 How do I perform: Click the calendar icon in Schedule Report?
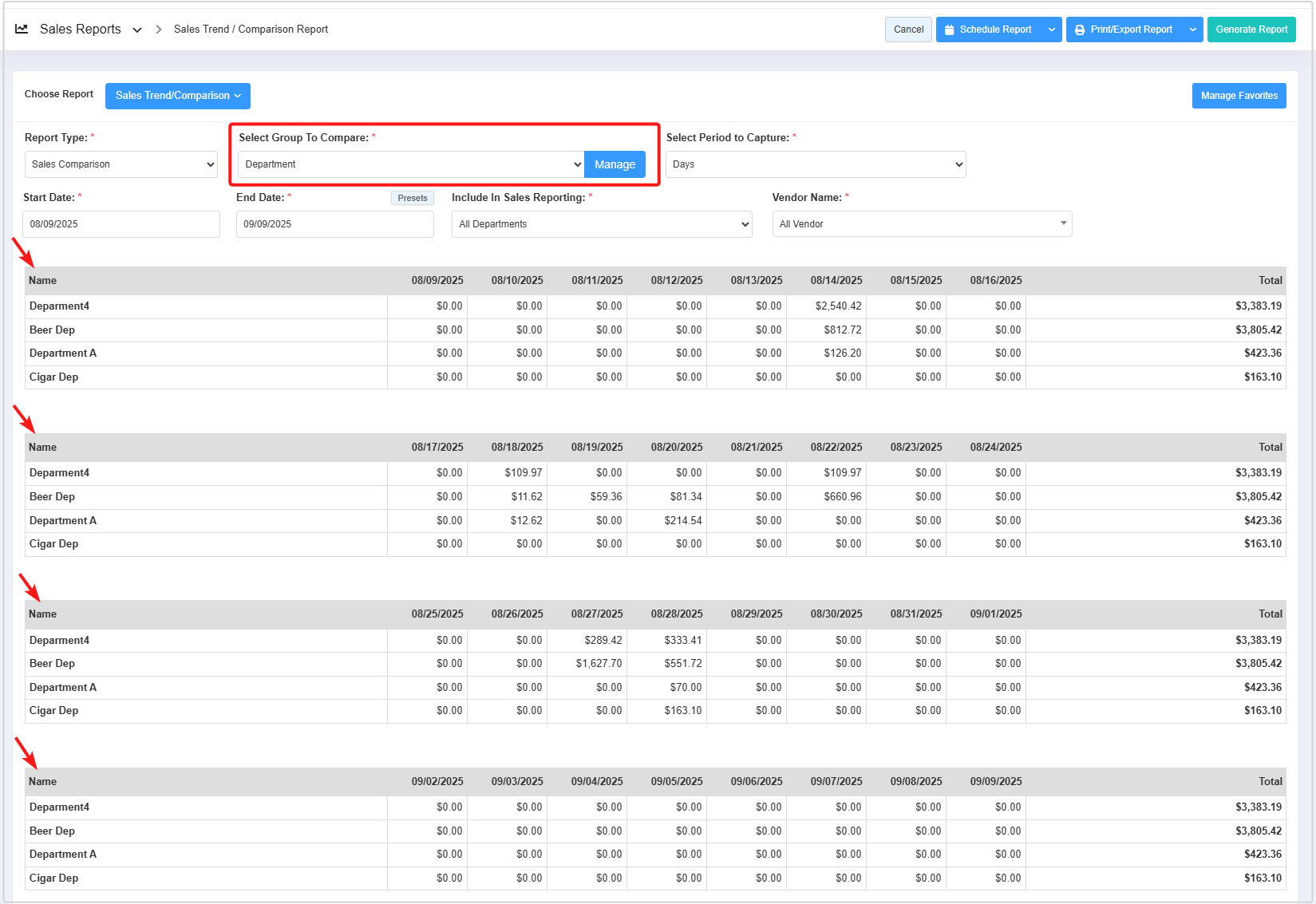coord(949,30)
